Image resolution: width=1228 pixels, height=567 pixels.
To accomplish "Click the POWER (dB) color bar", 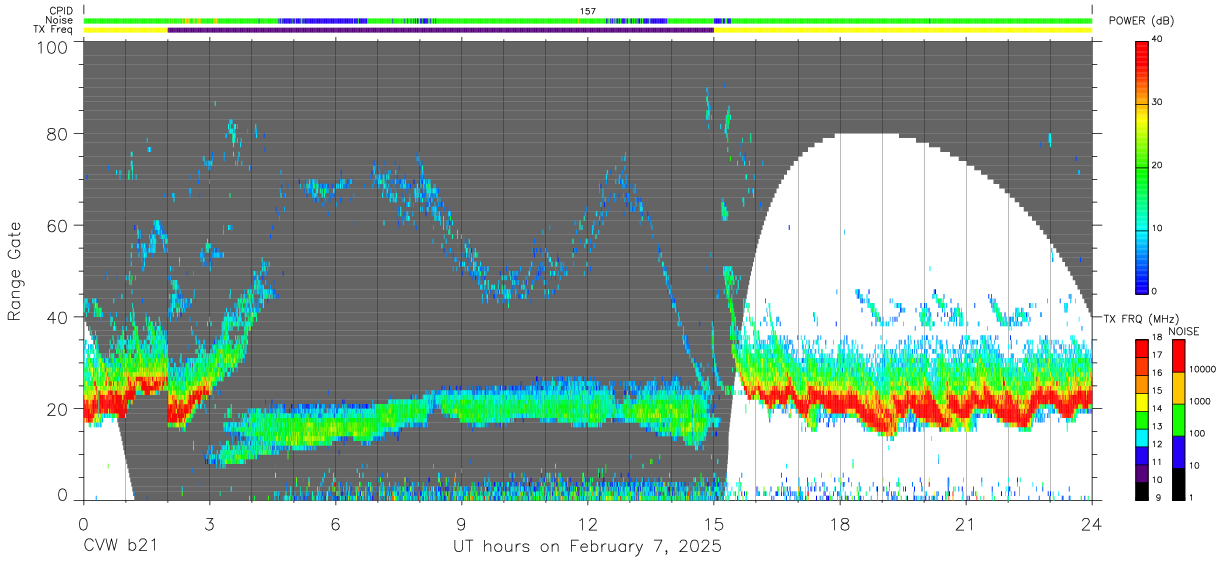I will (x=1142, y=166).
